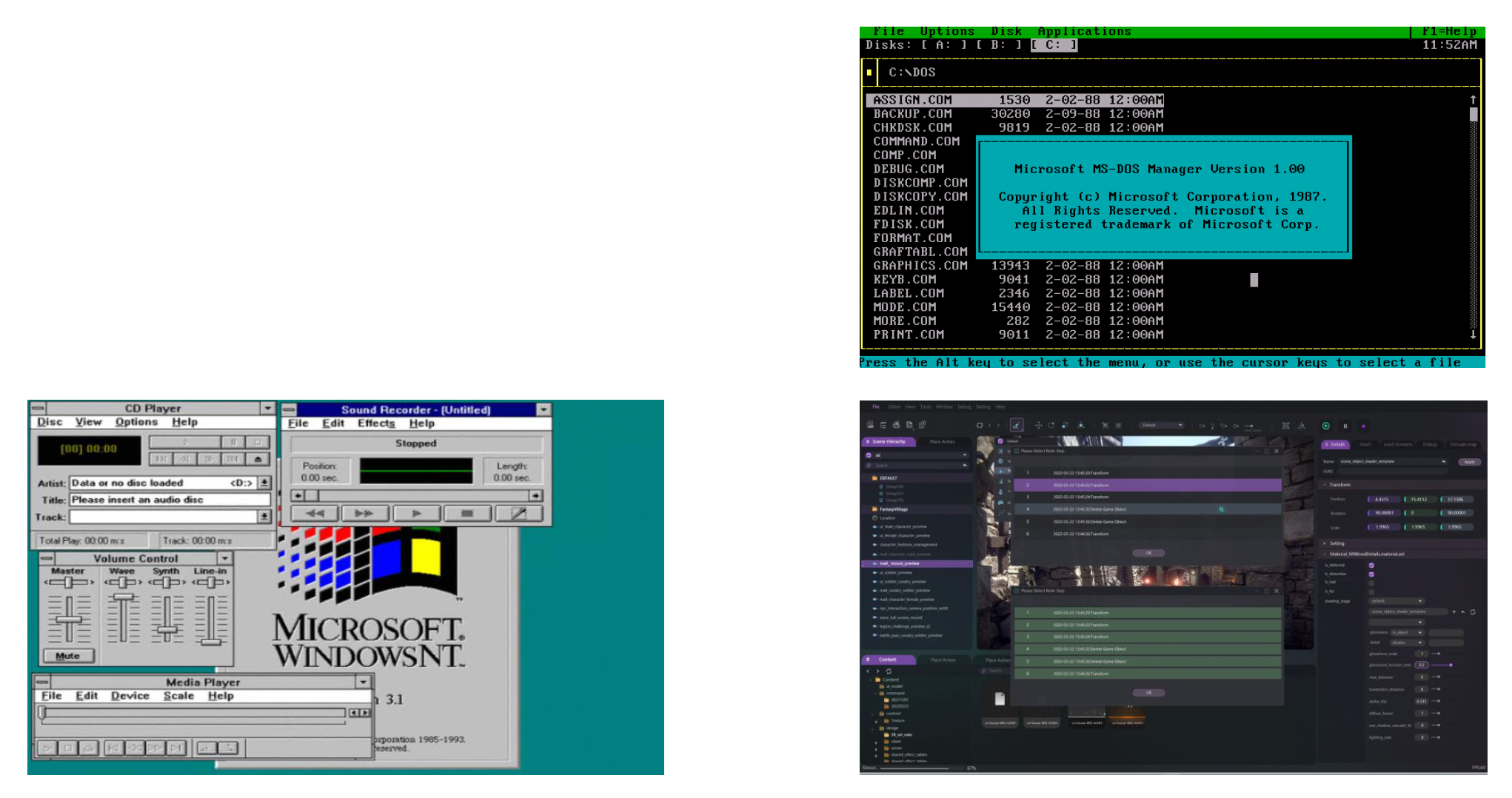Click the pause icon in the game editor toolbar

tap(1345, 426)
